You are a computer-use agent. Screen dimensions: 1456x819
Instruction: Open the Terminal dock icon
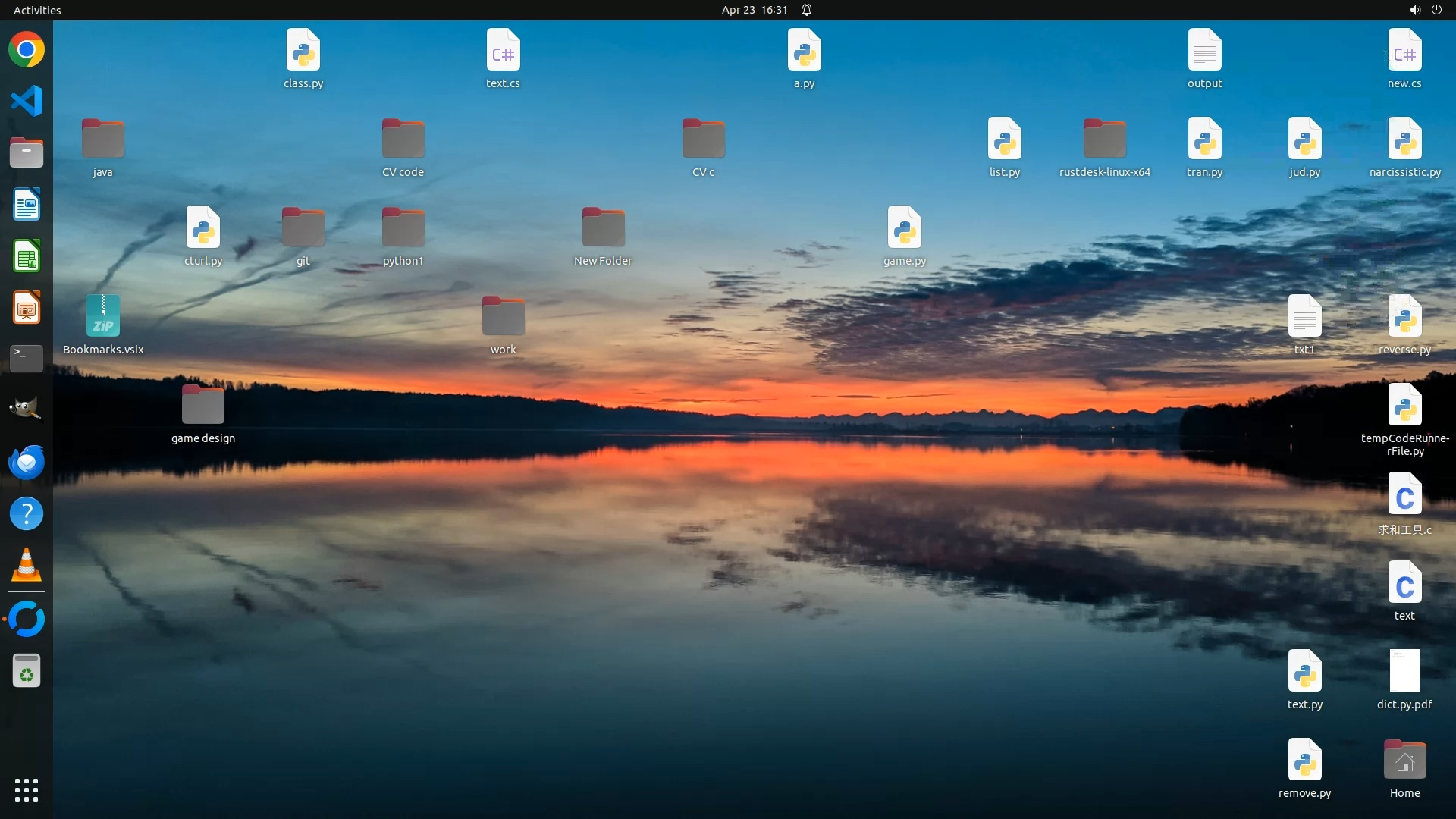[27, 359]
